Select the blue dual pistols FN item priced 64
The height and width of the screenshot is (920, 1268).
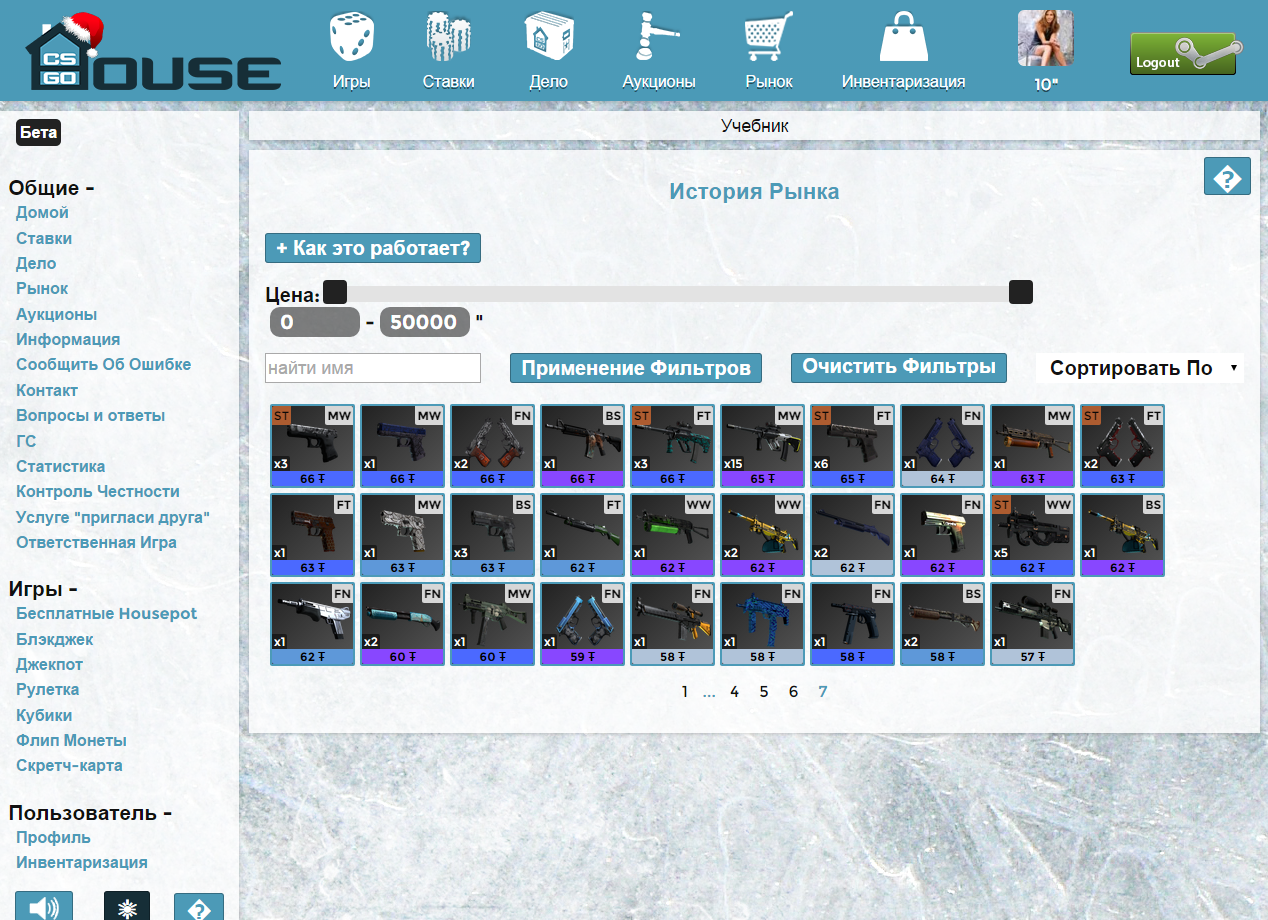pos(943,446)
